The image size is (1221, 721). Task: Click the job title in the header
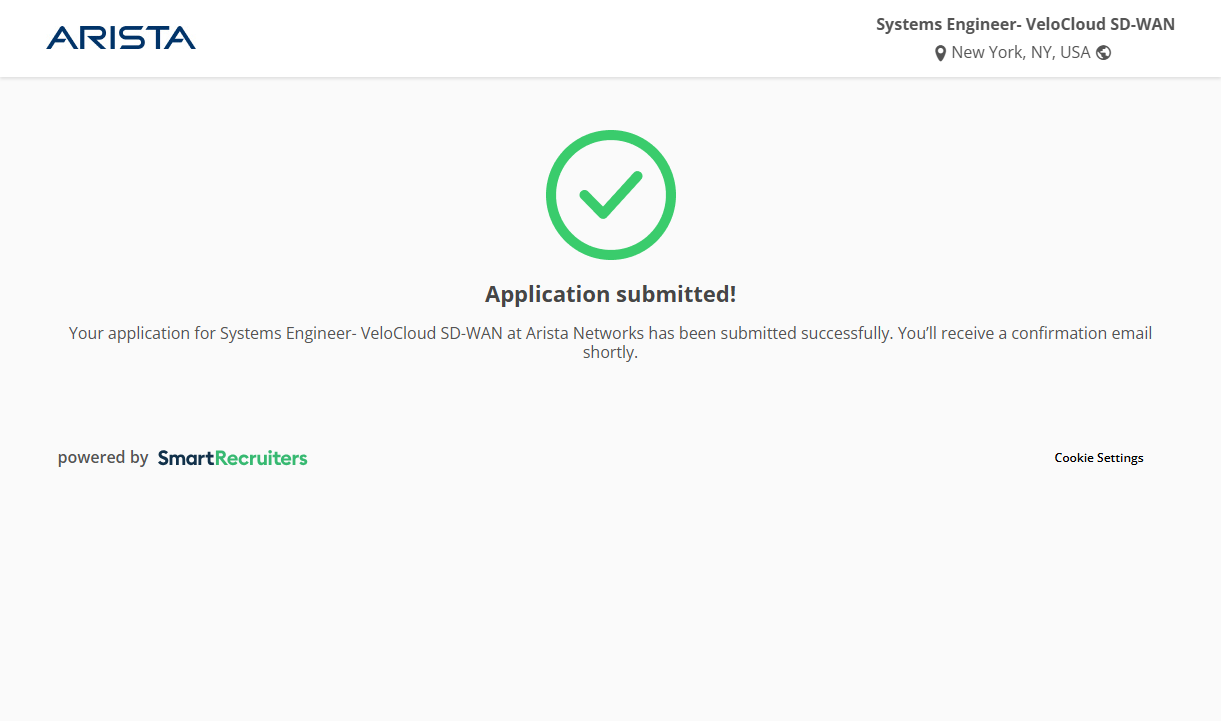pos(1025,24)
